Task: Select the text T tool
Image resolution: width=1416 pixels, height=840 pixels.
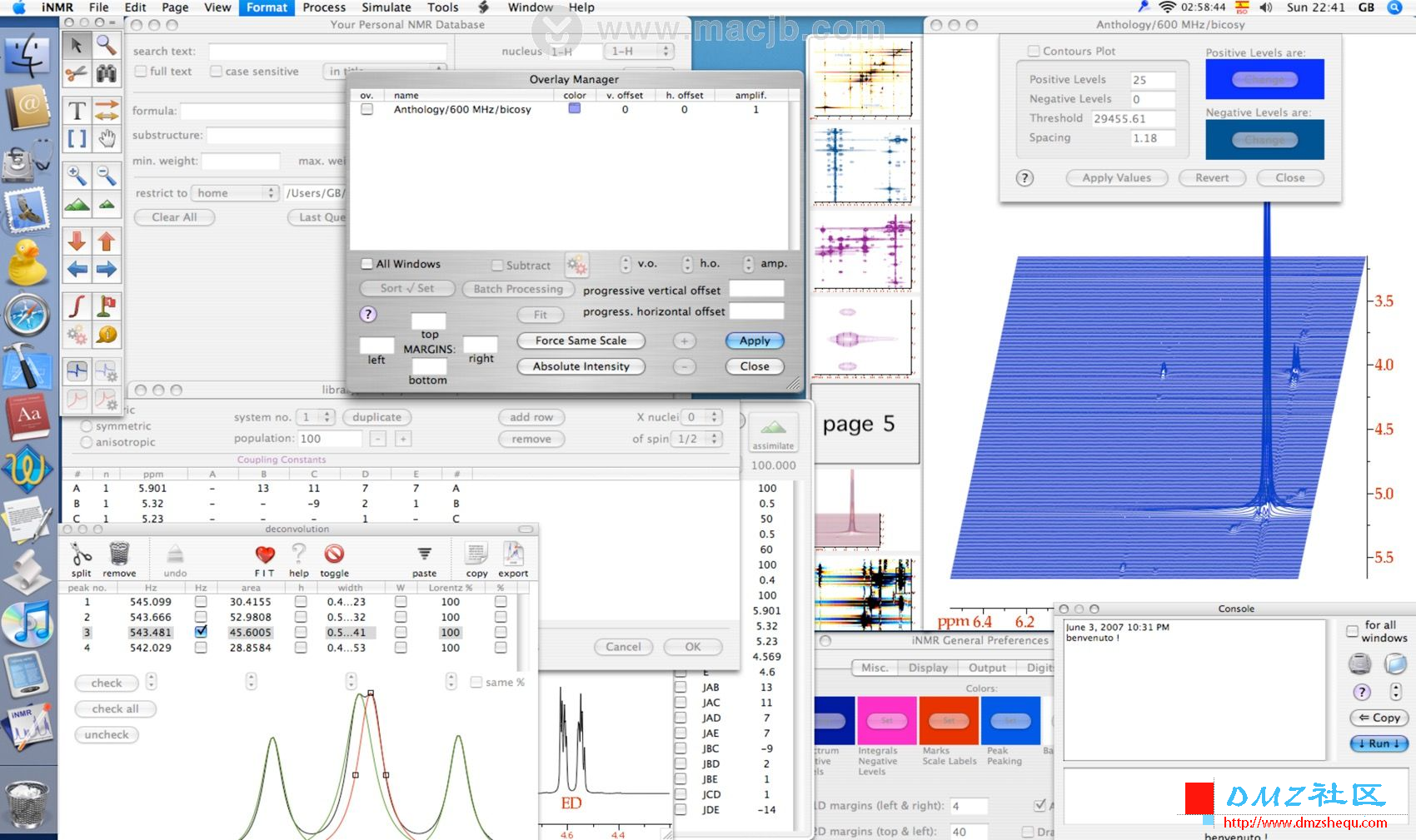Action: click(77, 110)
